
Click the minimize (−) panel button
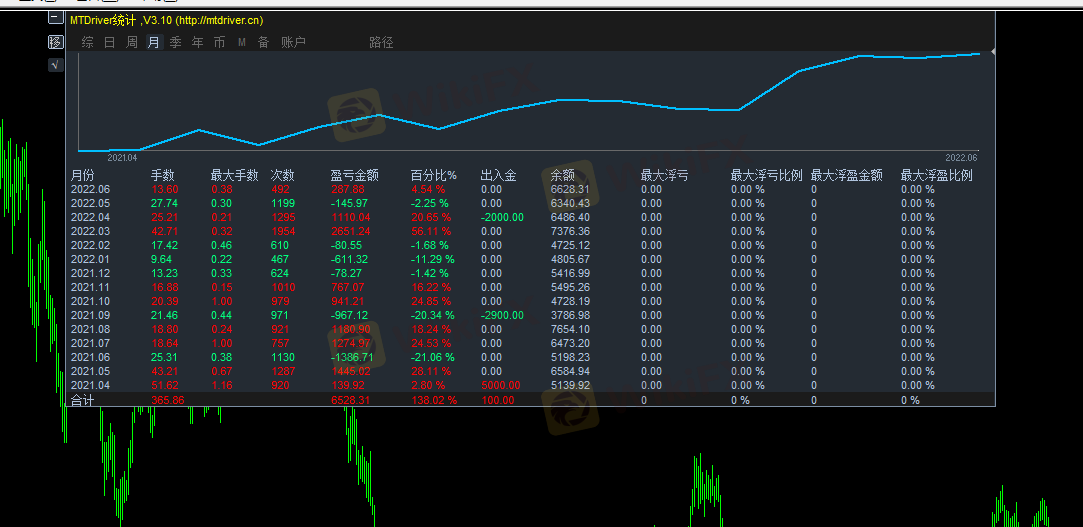56,17
